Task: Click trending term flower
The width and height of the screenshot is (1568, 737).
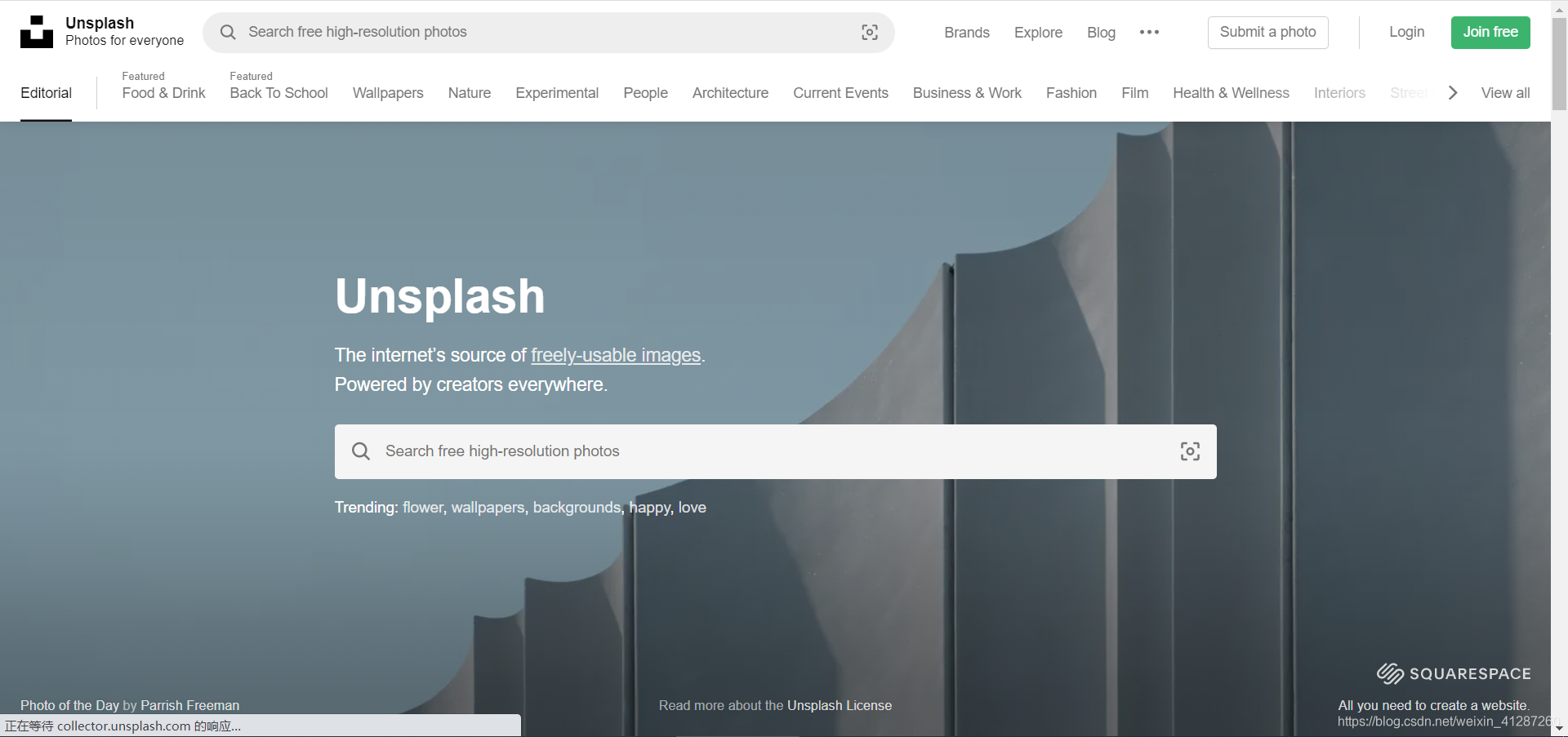Action: 423,508
